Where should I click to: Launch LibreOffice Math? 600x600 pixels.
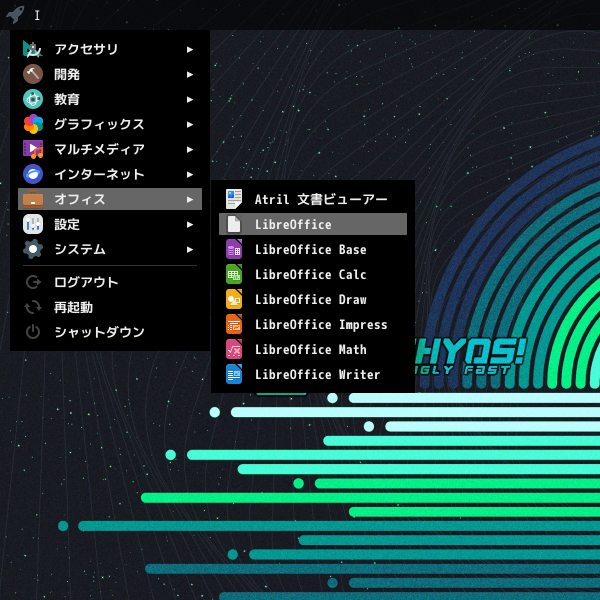313,349
